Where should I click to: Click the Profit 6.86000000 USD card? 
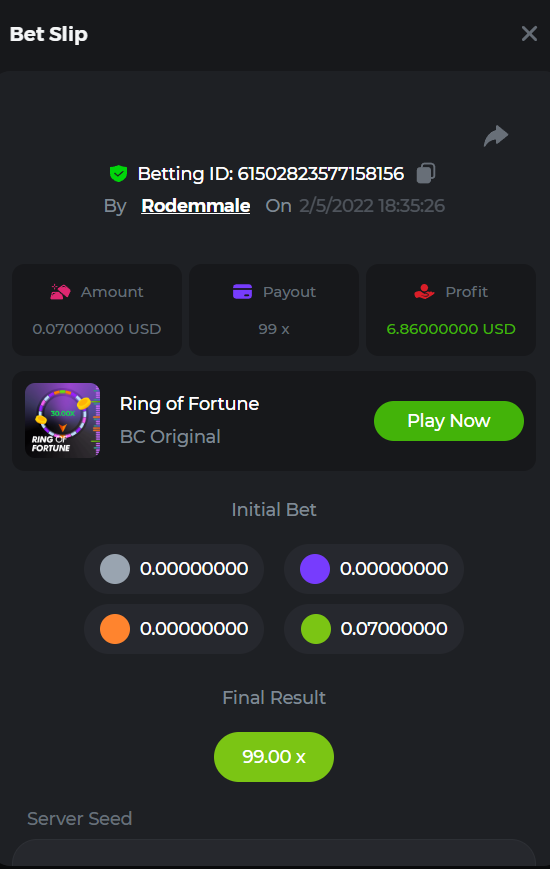pos(451,309)
